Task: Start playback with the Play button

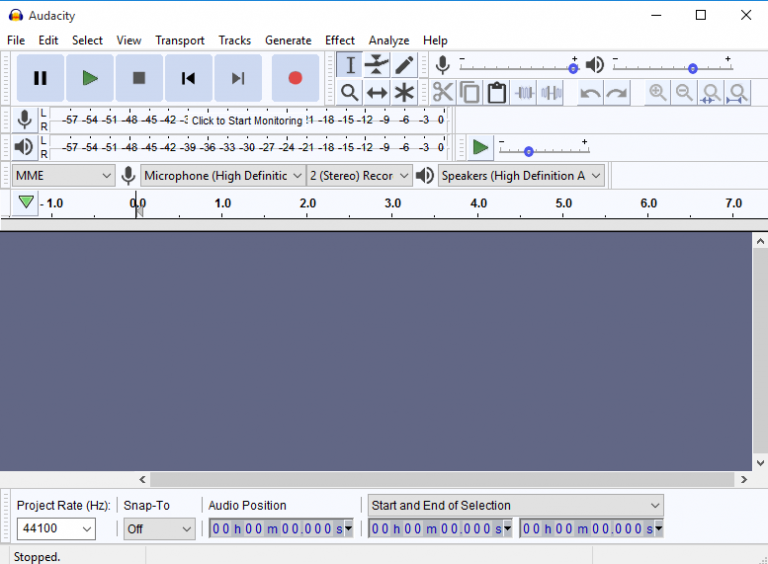Action: coord(90,78)
